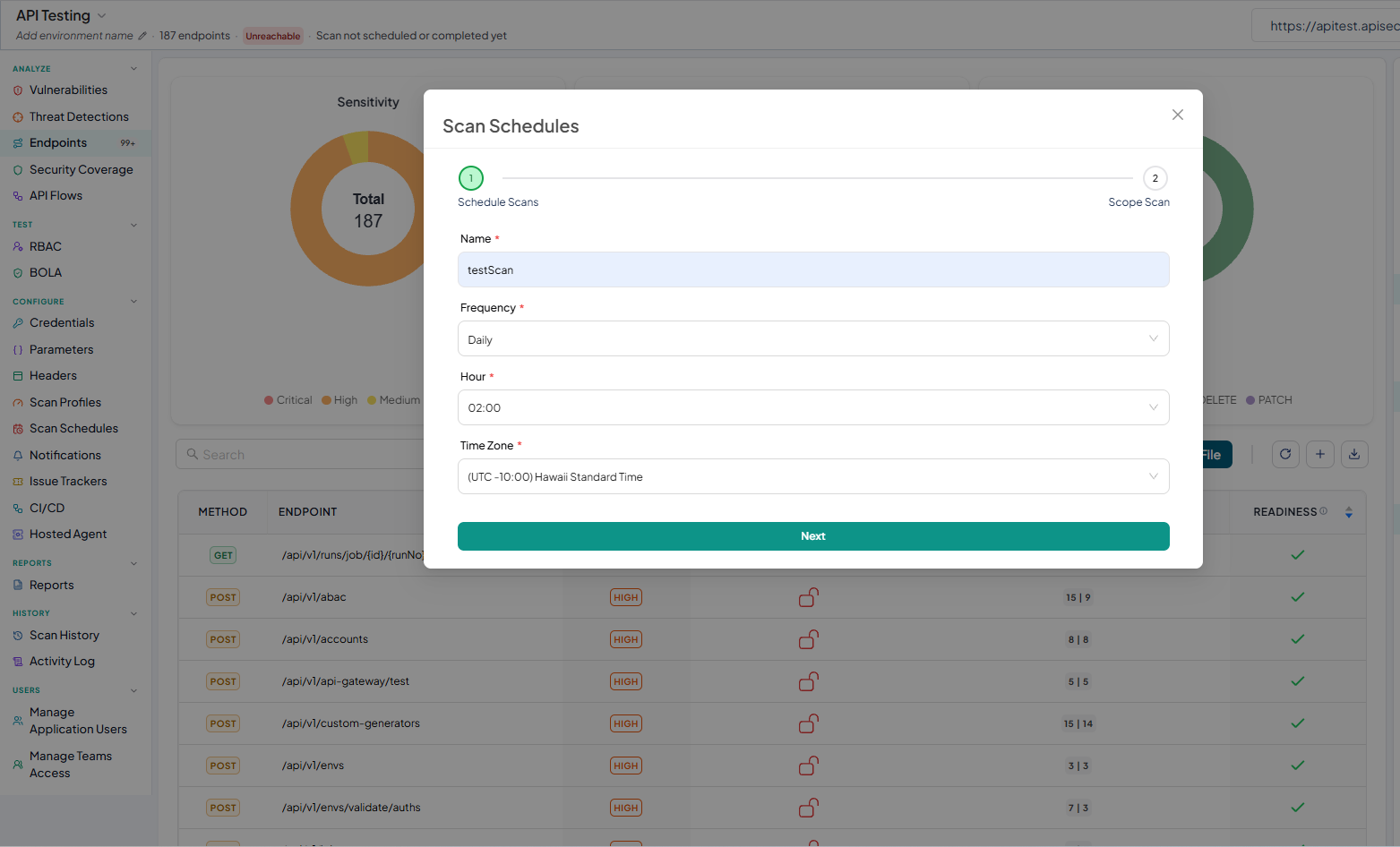Click the Notifications bell icon
This screenshot has width=1400, height=847.
click(x=18, y=456)
